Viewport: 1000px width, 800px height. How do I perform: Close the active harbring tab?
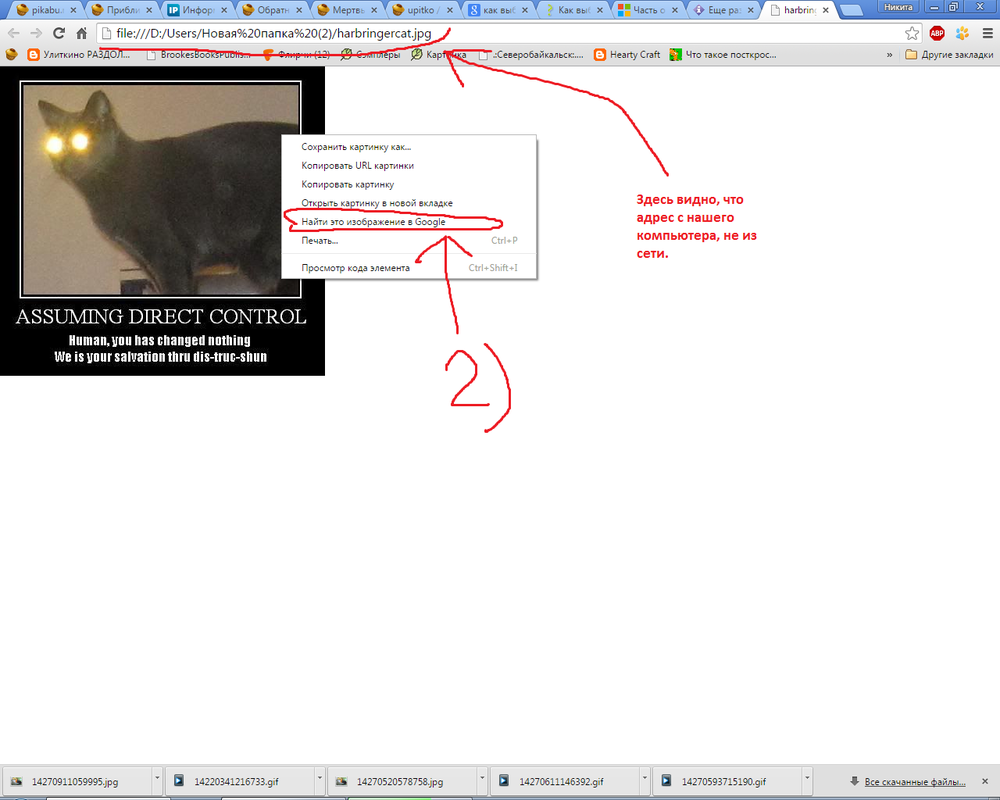pyautogui.click(x=826, y=10)
